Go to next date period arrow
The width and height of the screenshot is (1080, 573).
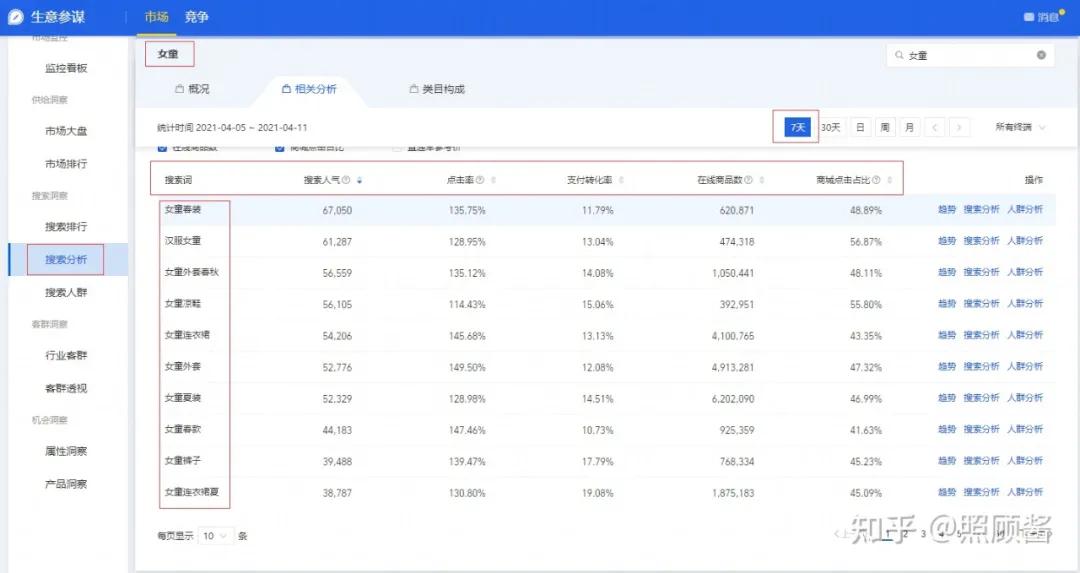[959, 127]
